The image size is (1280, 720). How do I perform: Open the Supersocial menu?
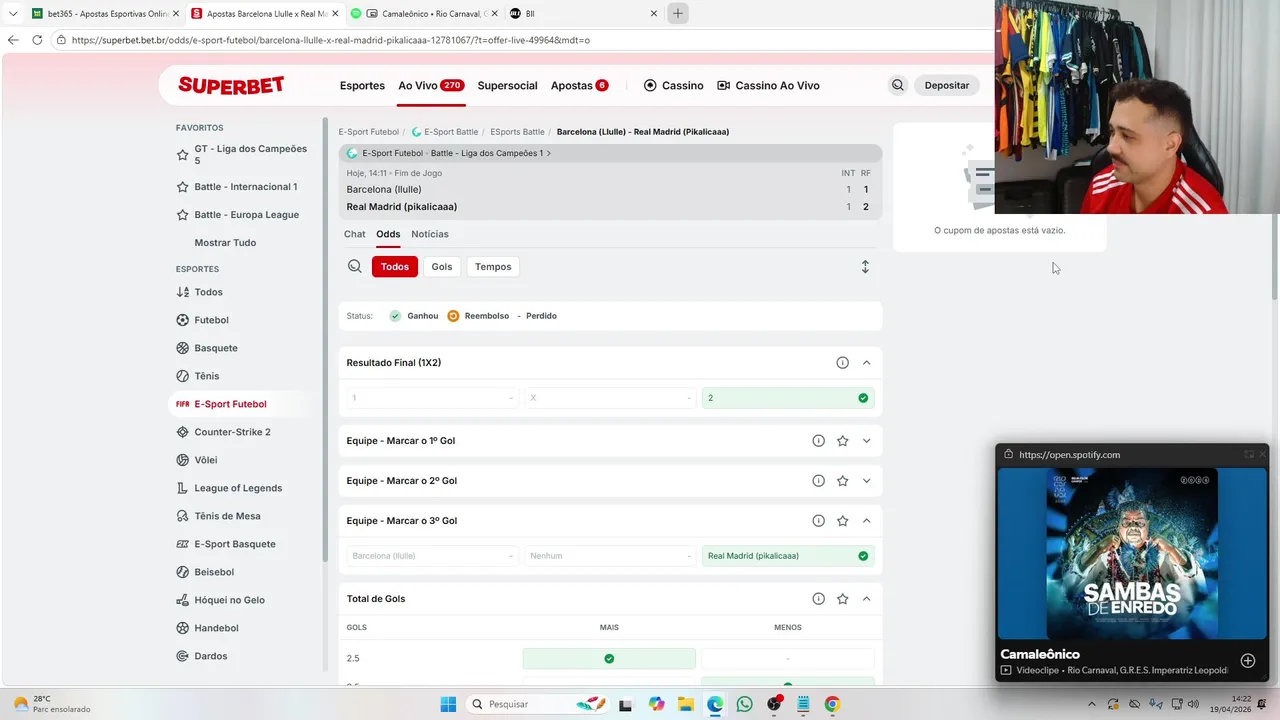point(507,86)
